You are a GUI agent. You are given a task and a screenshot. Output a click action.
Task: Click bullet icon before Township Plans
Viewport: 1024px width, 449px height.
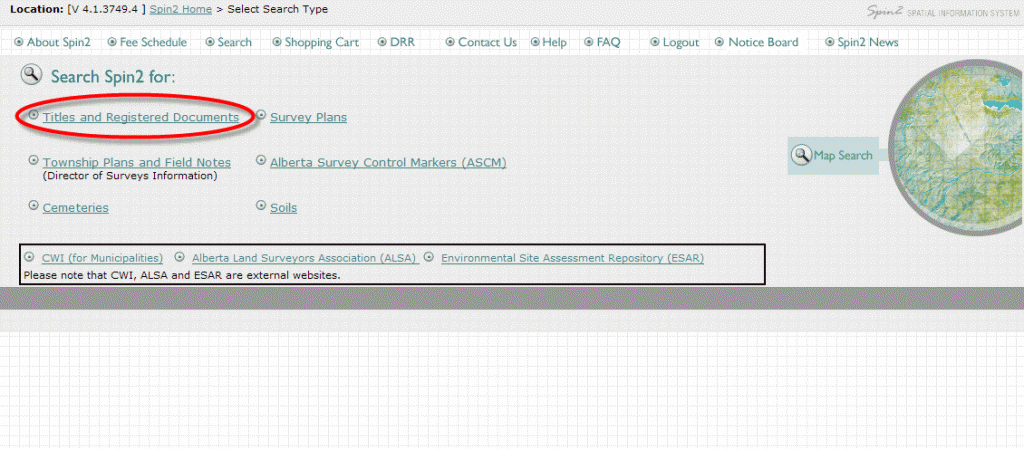coord(34,161)
